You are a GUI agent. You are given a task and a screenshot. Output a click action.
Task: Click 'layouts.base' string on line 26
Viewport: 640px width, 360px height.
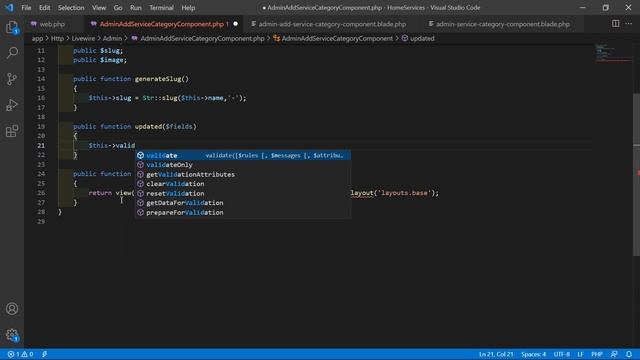pyautogui.click(x=405, y=193)
